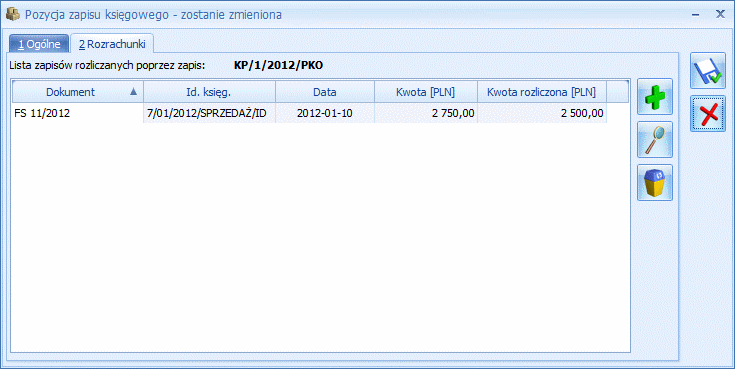Image resolution: width=735 pixels, height=369 pixels.
Task: Click the KP/1/2012/PKO entry label
Action: 278,65
